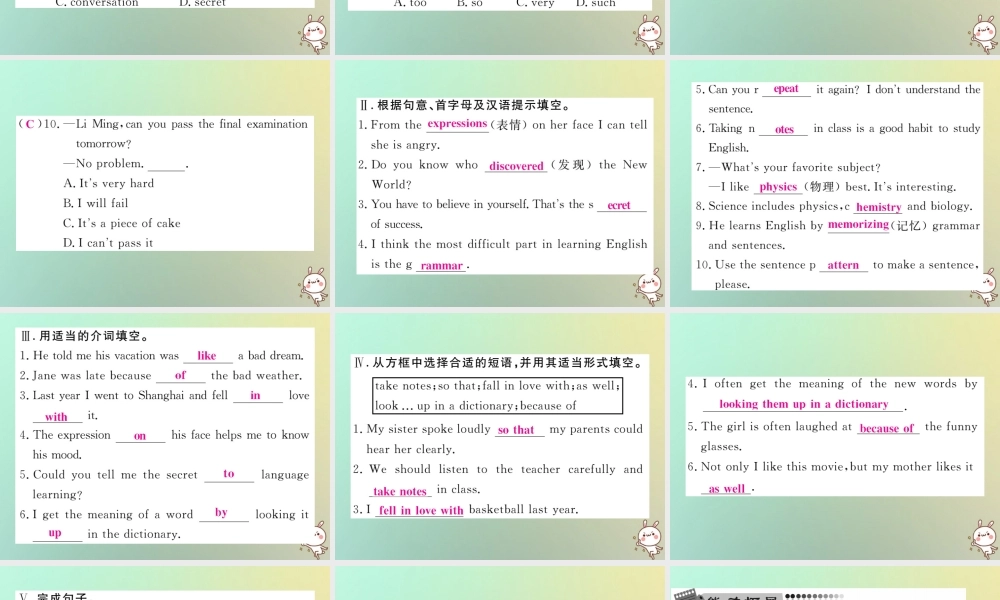Image resolution: width=1000 pixels, height=600 pixels.
Task: Click the heading 'Ⅳ.从方框中选择合适的短语,并用其适当形式填空。'
Action: pyautogui.click(x=499, y=363)
